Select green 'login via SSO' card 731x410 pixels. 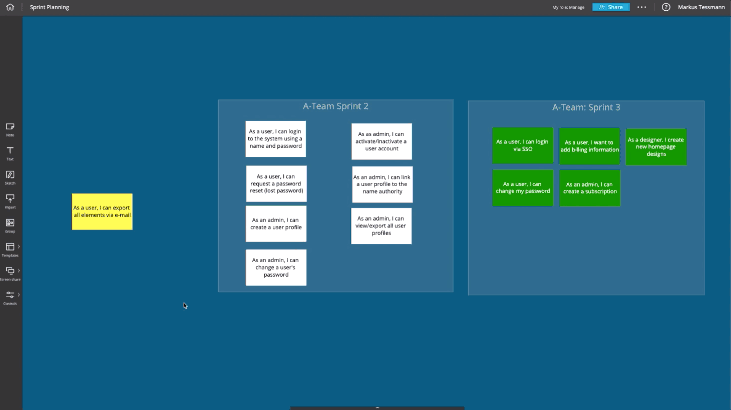pos(522,145)
